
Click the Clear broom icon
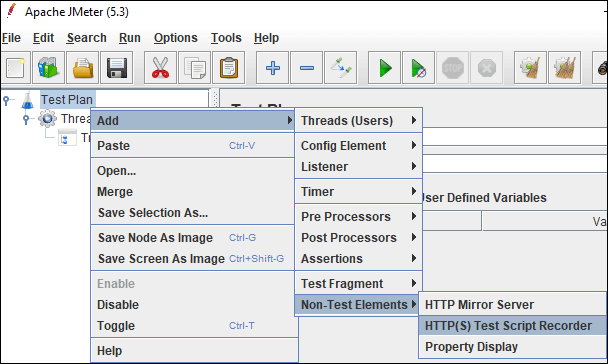(530, 68)
